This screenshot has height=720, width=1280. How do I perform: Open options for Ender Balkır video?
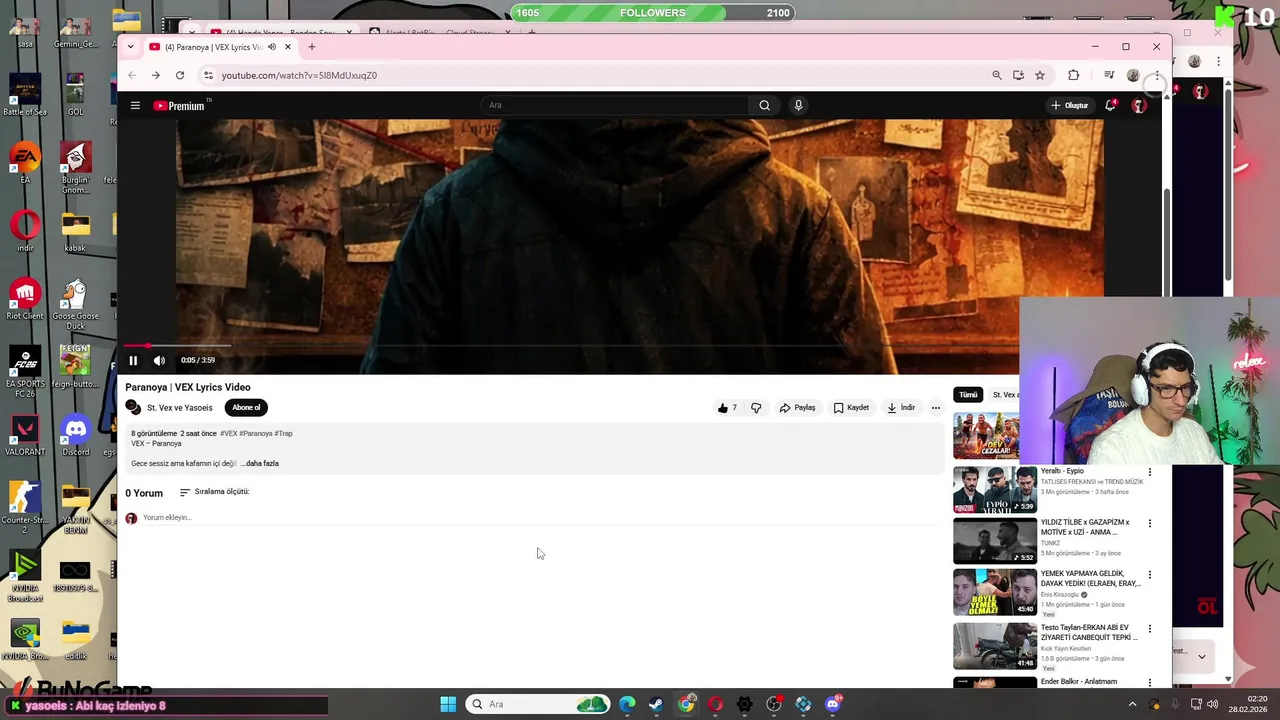click(1150, 683)
